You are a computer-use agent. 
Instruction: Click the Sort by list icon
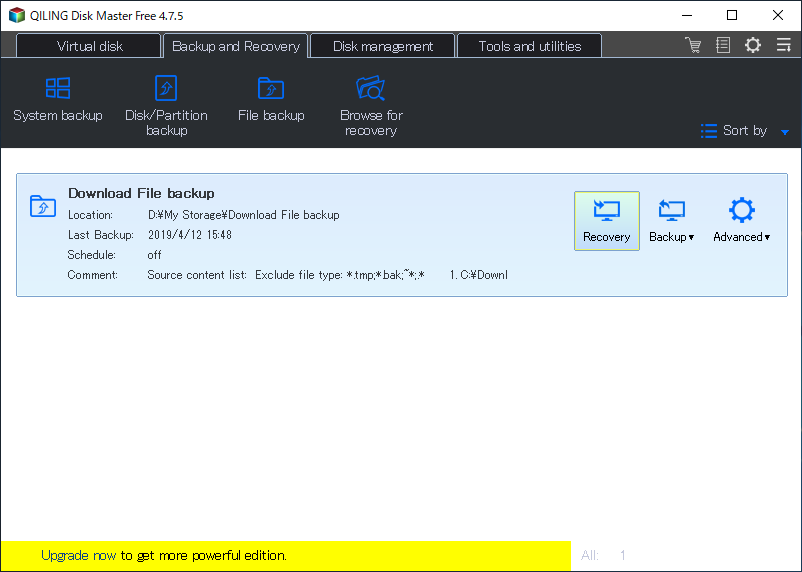pyautogui.click(x=708, y=131)
